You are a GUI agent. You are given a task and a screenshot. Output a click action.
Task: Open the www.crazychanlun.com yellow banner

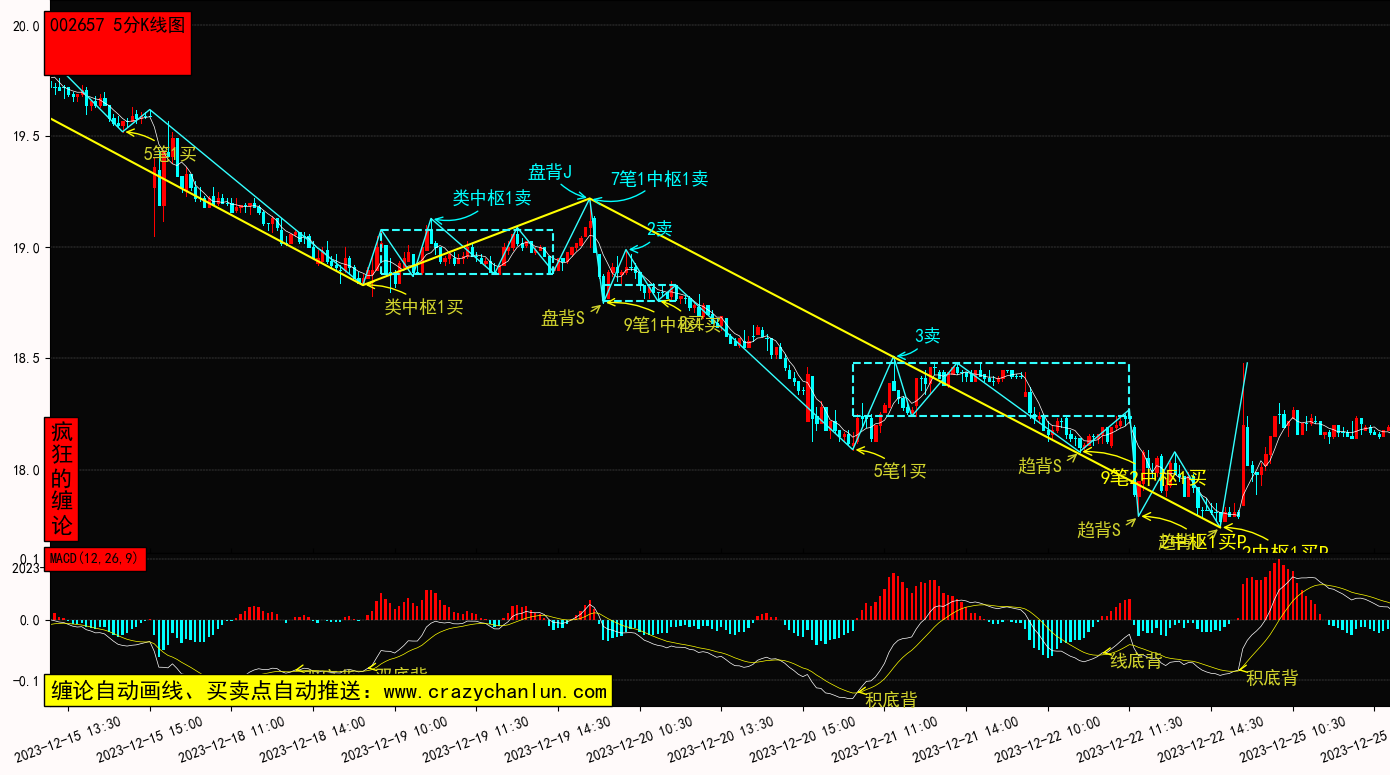328,691
